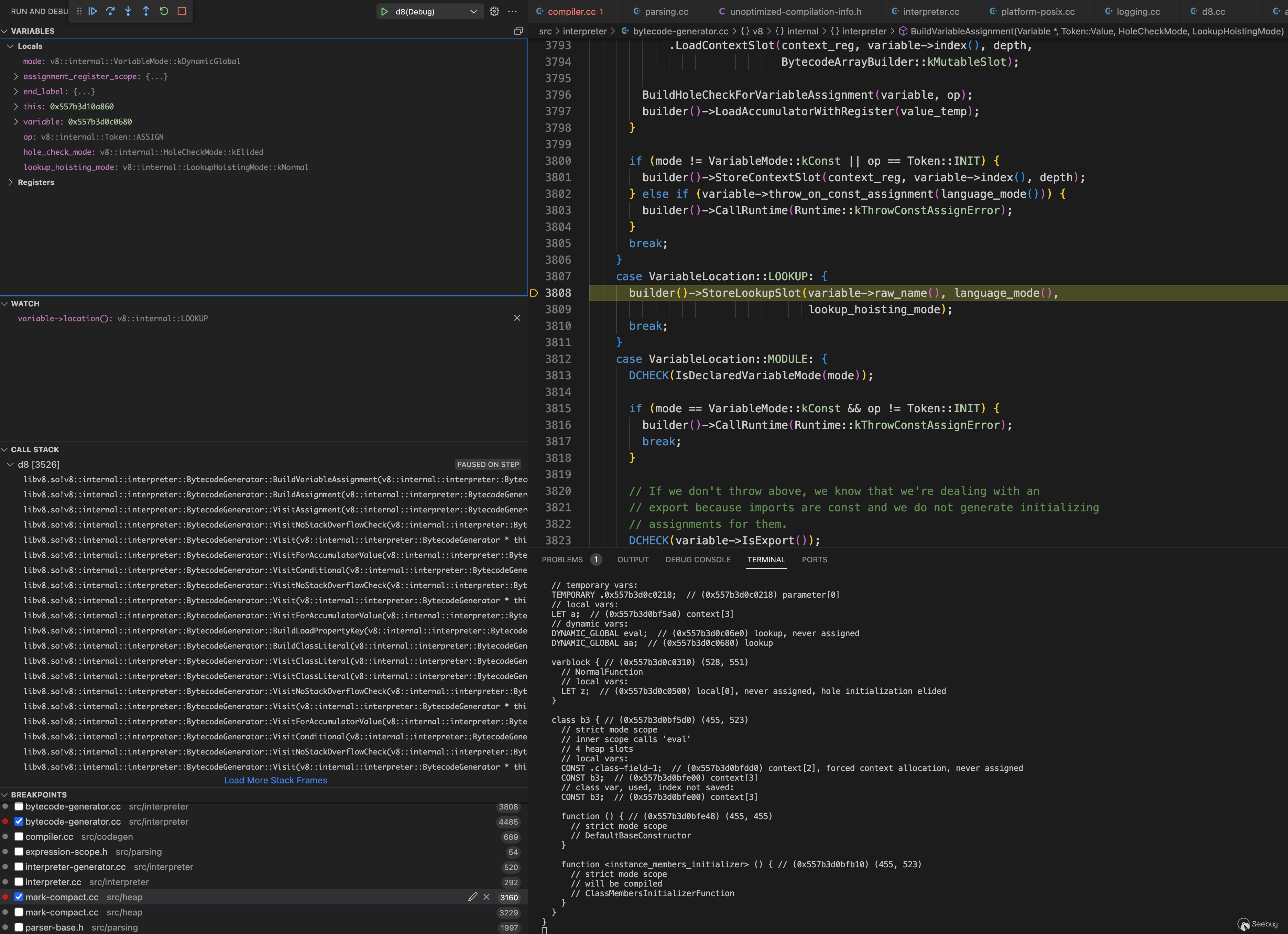Stop debugging with the square icon
Image resolution: width=1288 pixels, height=934 pixels.
tap(182, 11)
